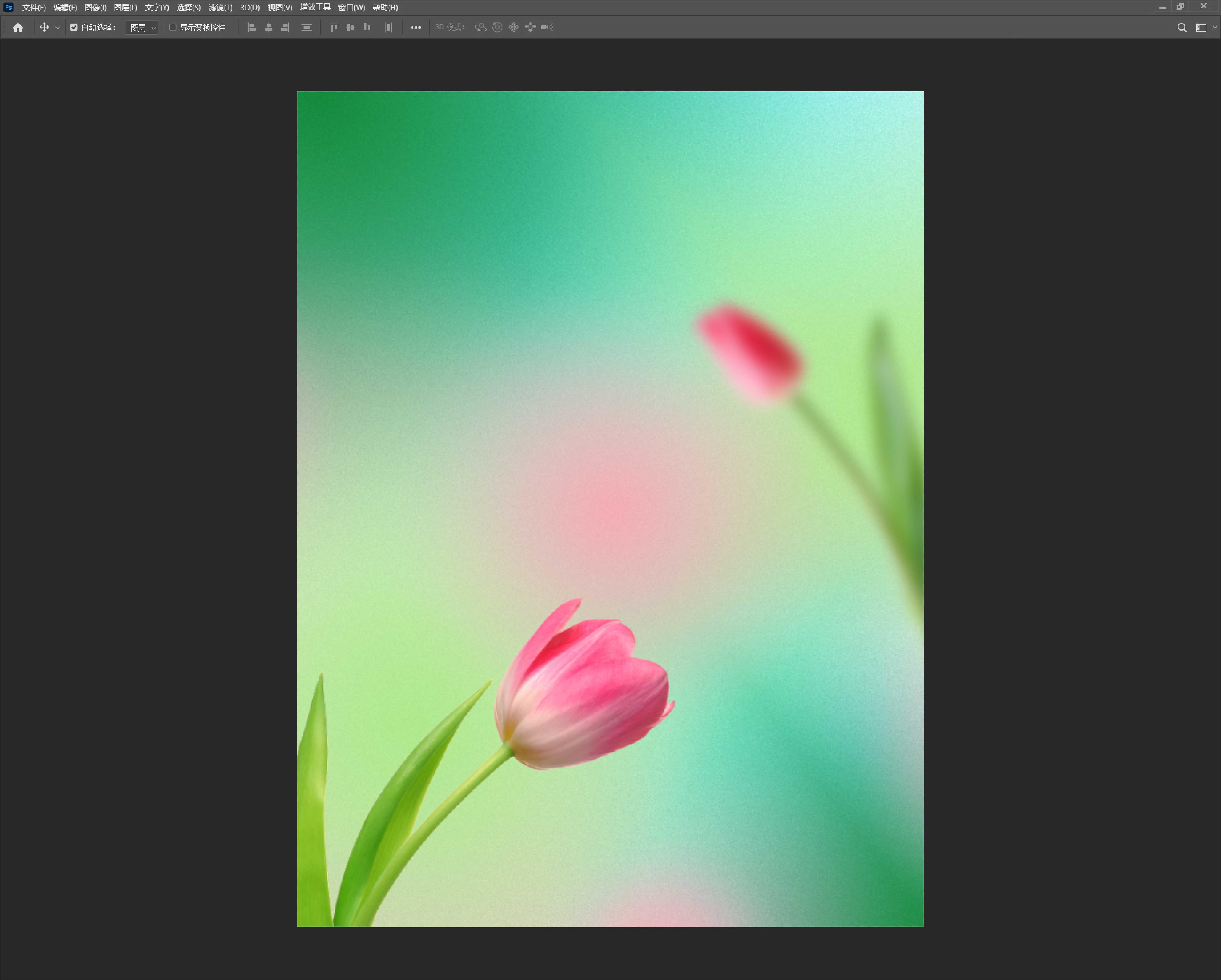Enable the 显示变换控件 checkbox
The height and width of the screenshot is (980, 1221).
pyautogui.click(x=173, y=27)
